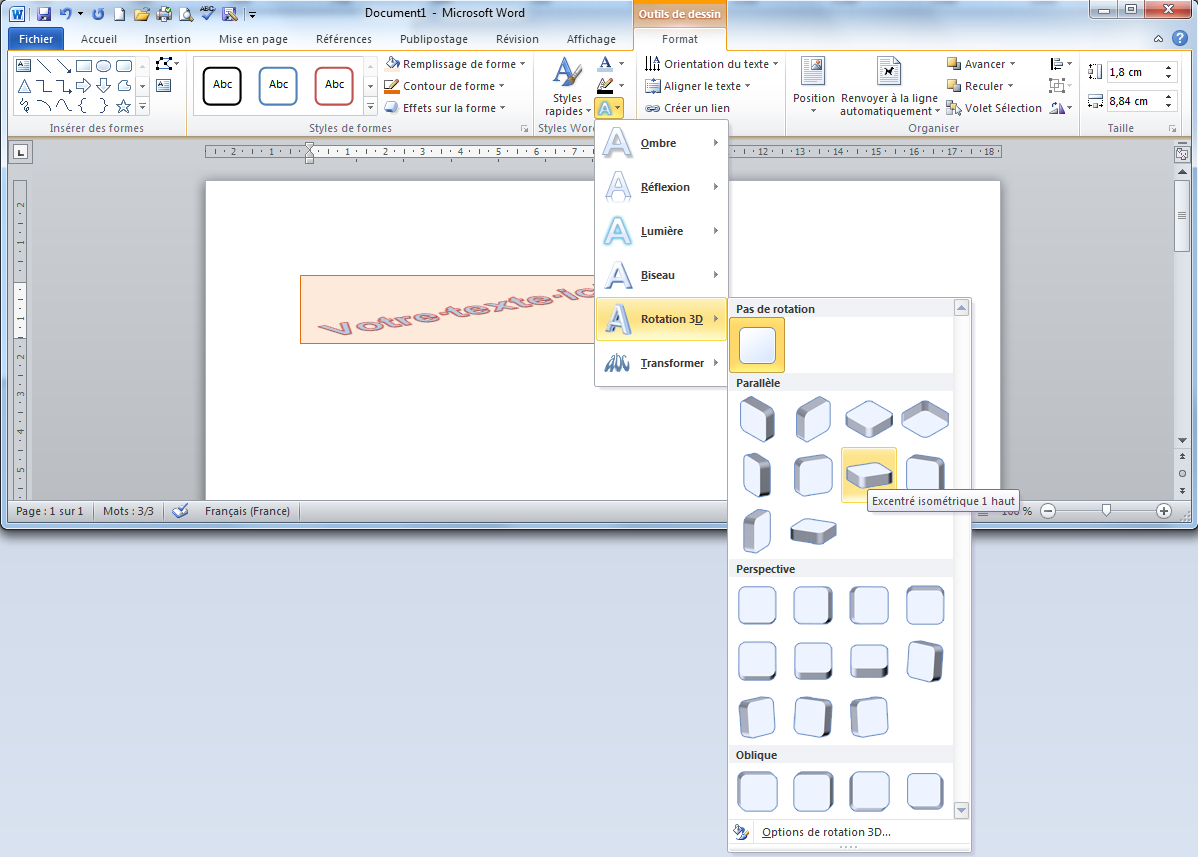Select the down arrow shape in the gallery

coord(104,86)
